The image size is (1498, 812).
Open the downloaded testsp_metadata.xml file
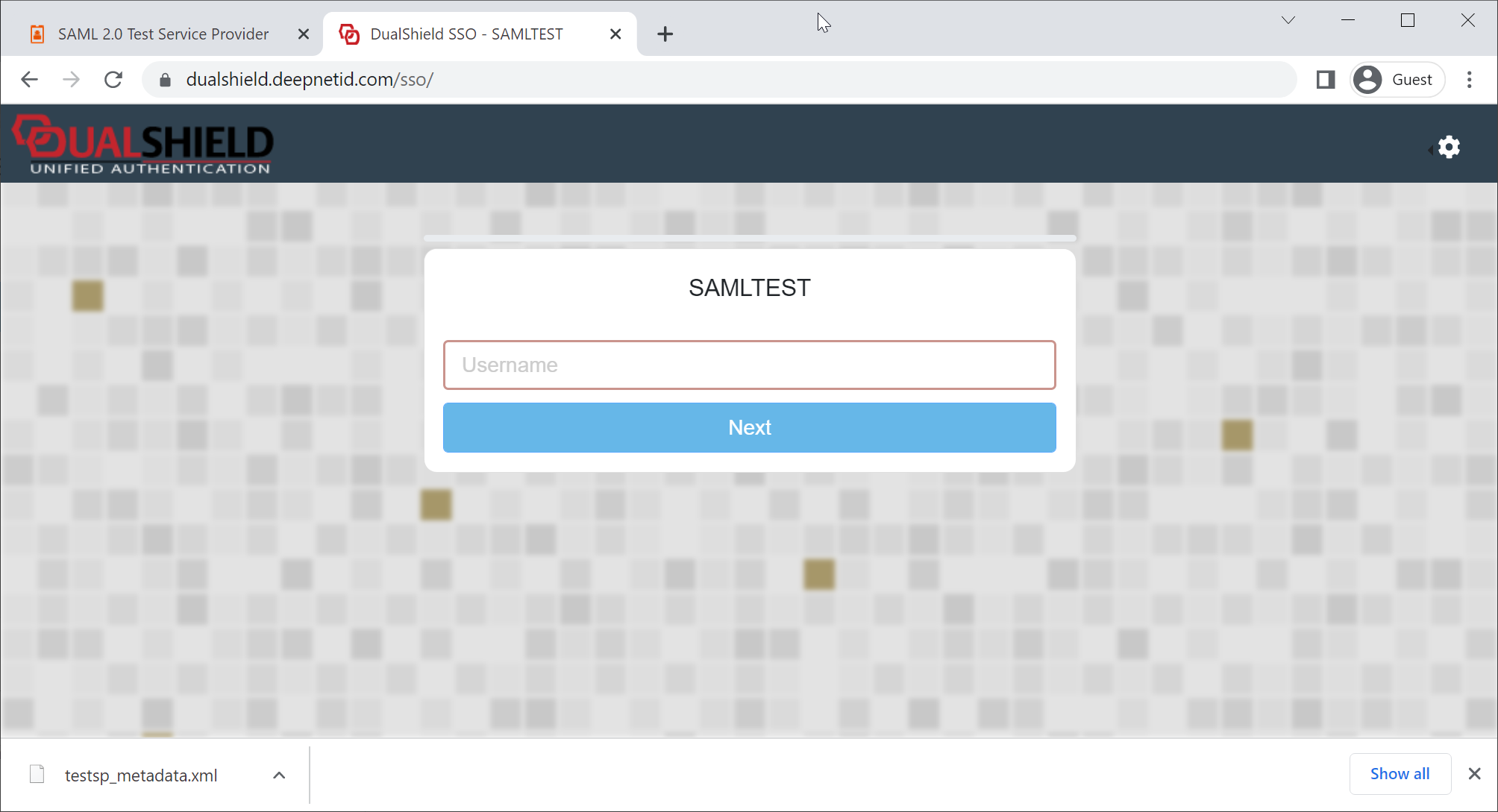[140, 775]
